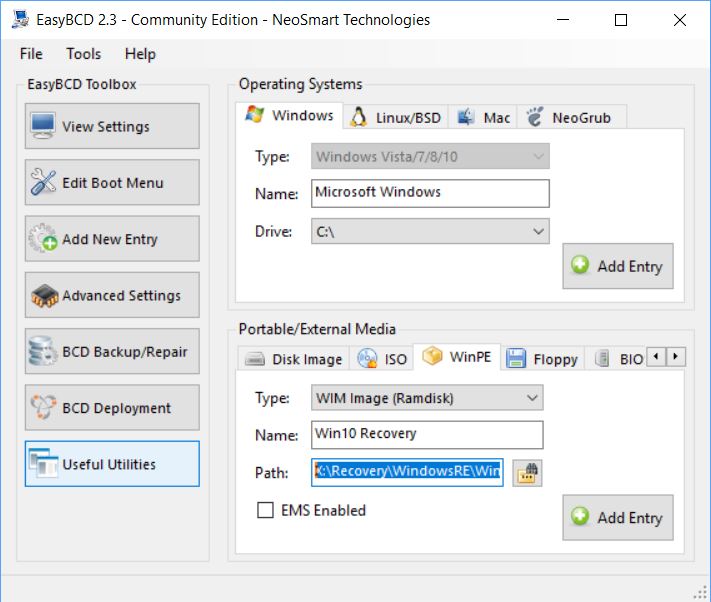The image size is (711, 602).
Task: Click BCD Backup/Repair database icon
Action: tap(42, 351)
